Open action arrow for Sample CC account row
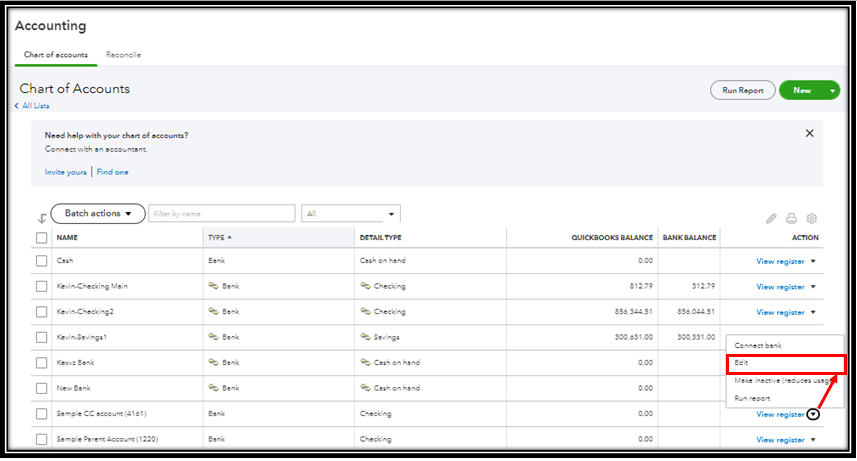 (x=813, y=415)
